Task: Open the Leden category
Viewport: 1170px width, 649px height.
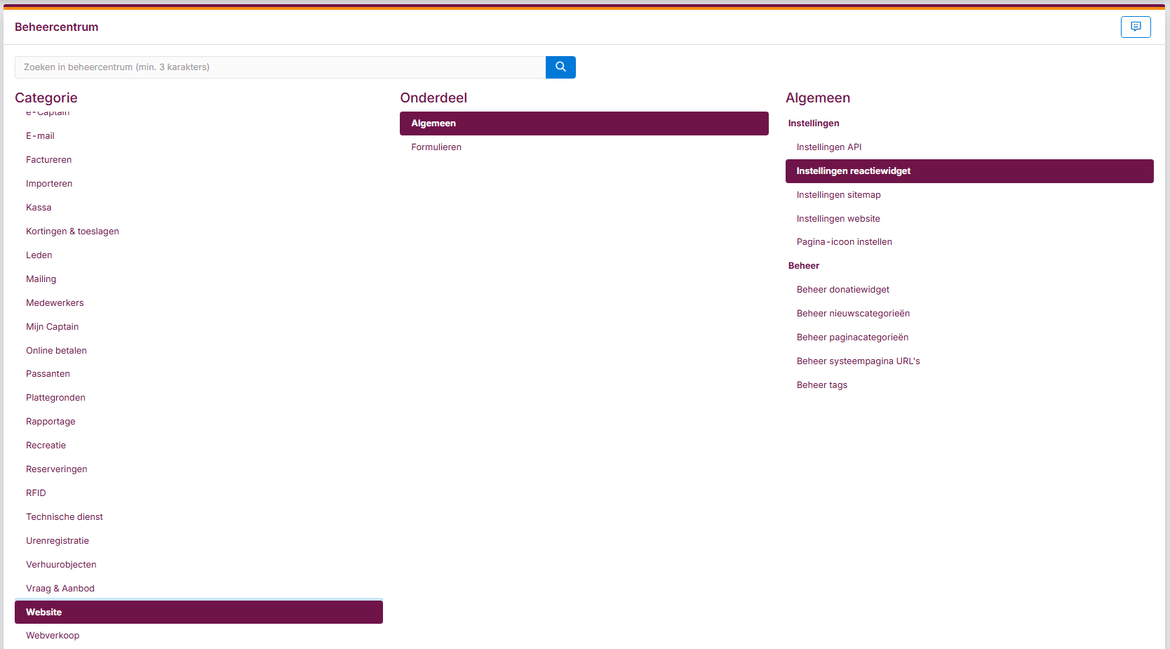Action: click(x=38, y=254)
